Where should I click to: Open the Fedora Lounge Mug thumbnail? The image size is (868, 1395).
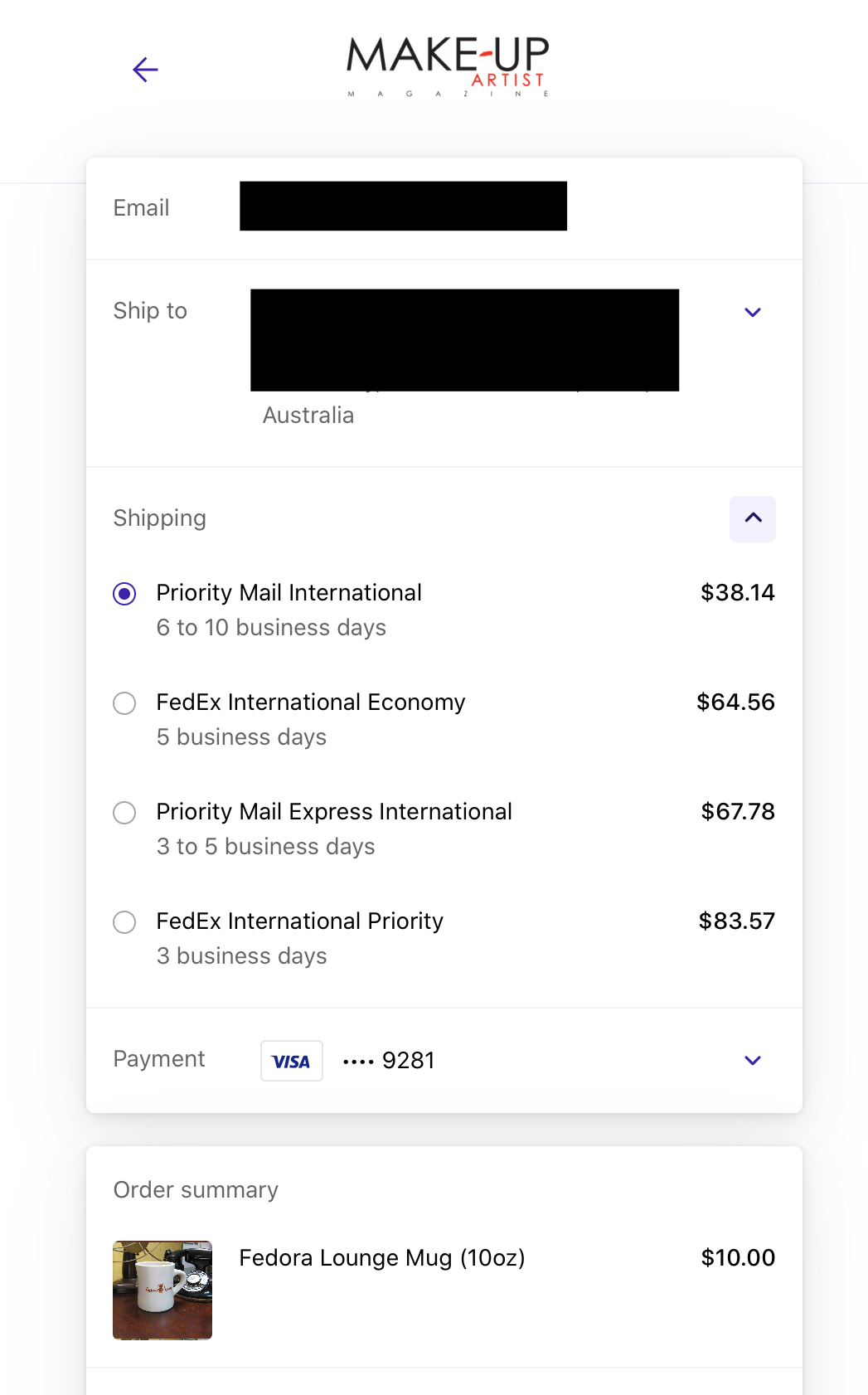(x=162, y=1290)
